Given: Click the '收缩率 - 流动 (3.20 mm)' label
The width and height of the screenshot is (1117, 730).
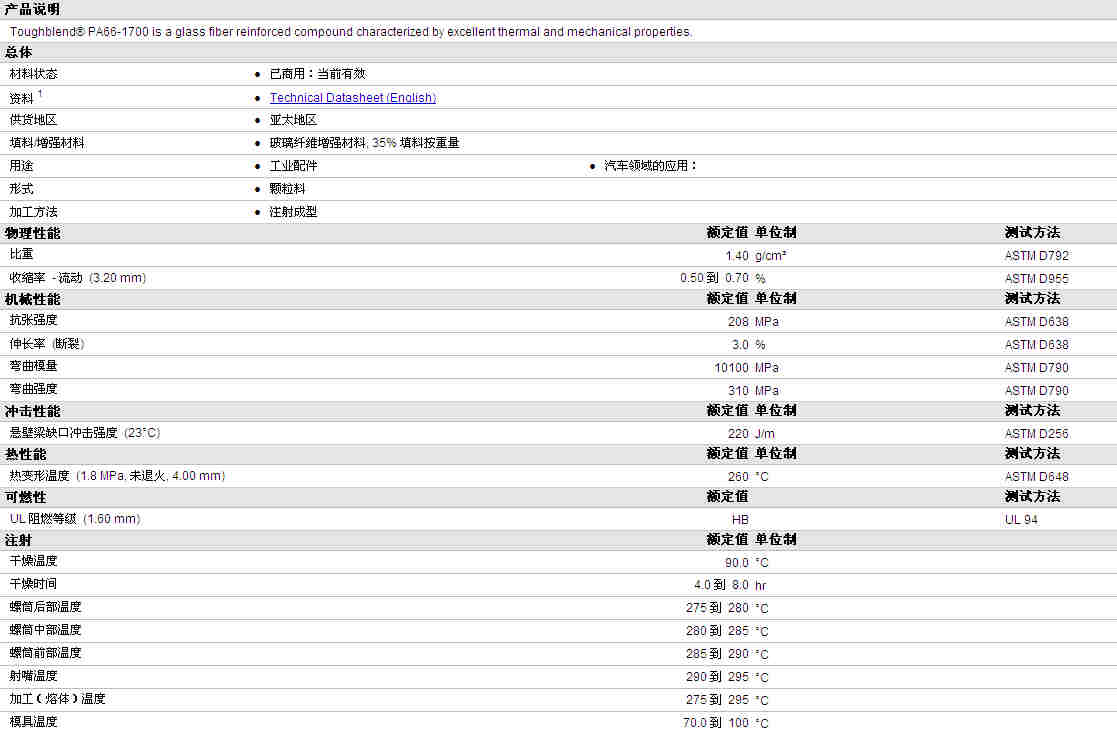Looking at the screenshot, I should [78, 278].
